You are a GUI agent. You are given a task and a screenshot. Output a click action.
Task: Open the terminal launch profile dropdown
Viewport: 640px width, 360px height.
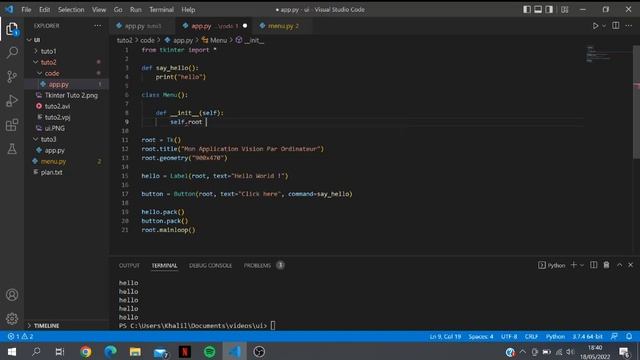tap(582, 265)
